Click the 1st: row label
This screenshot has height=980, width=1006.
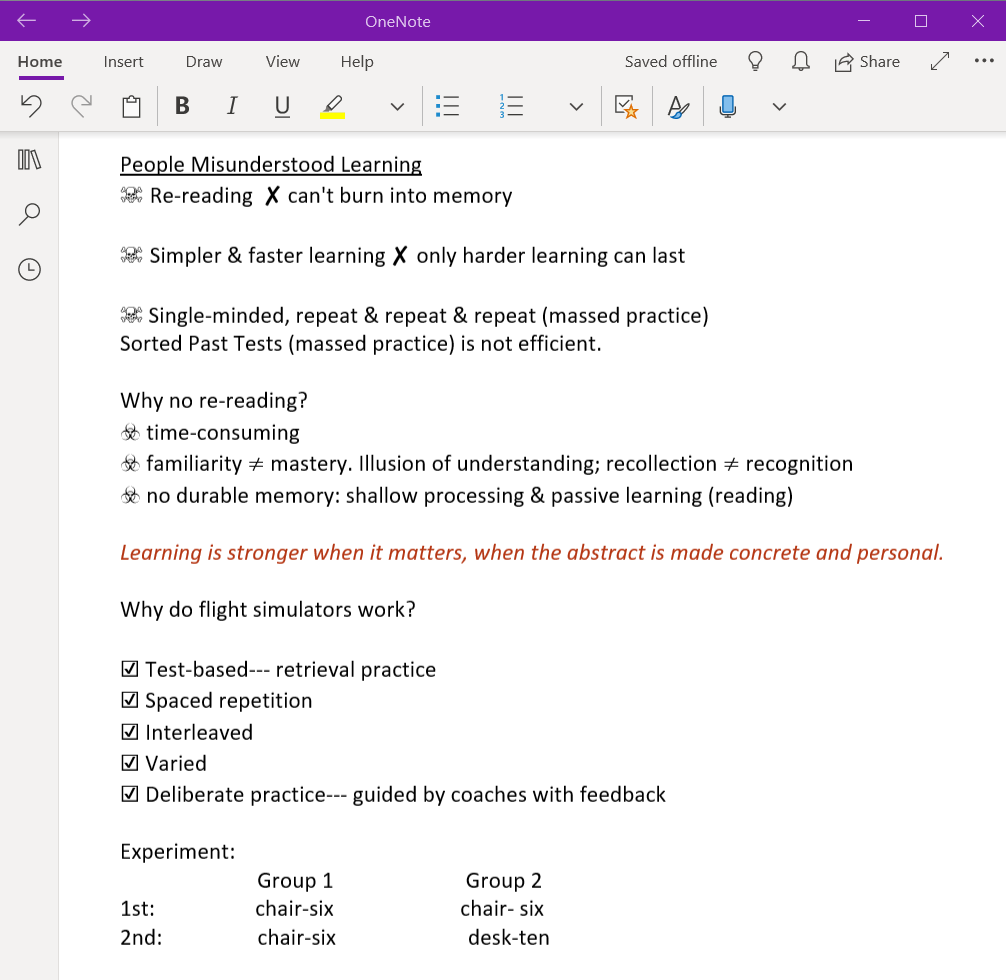point(137,909)
